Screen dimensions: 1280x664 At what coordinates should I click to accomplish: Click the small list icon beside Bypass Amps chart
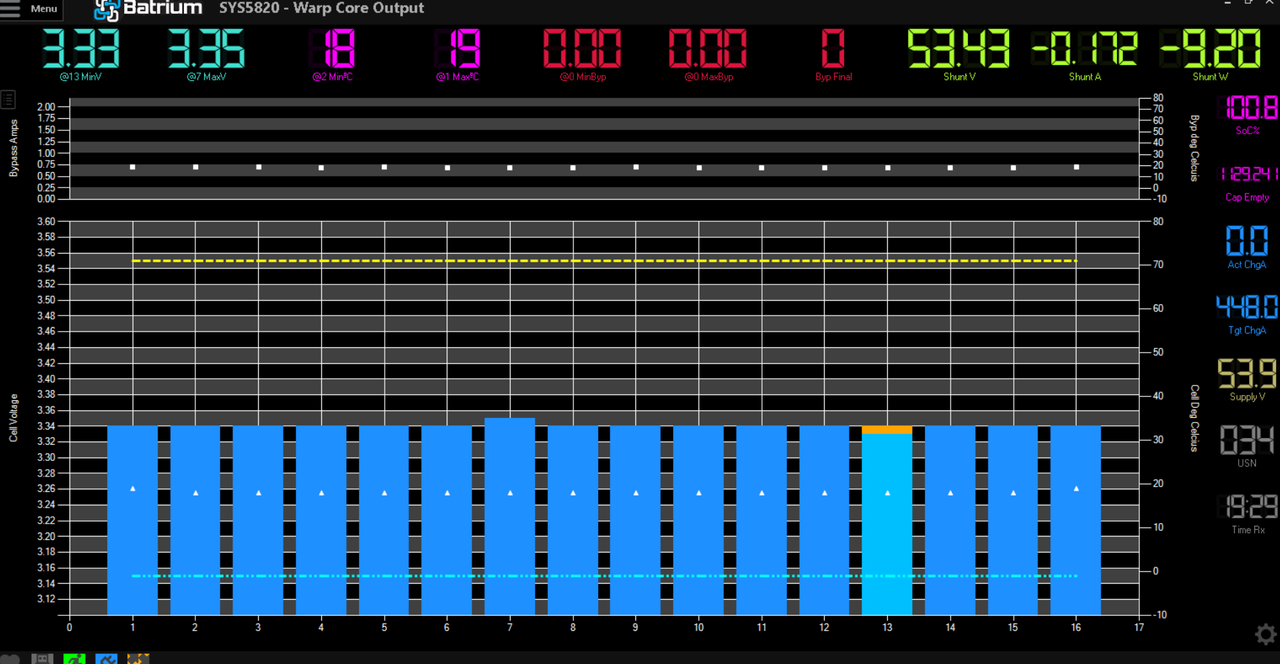[8, 99]
